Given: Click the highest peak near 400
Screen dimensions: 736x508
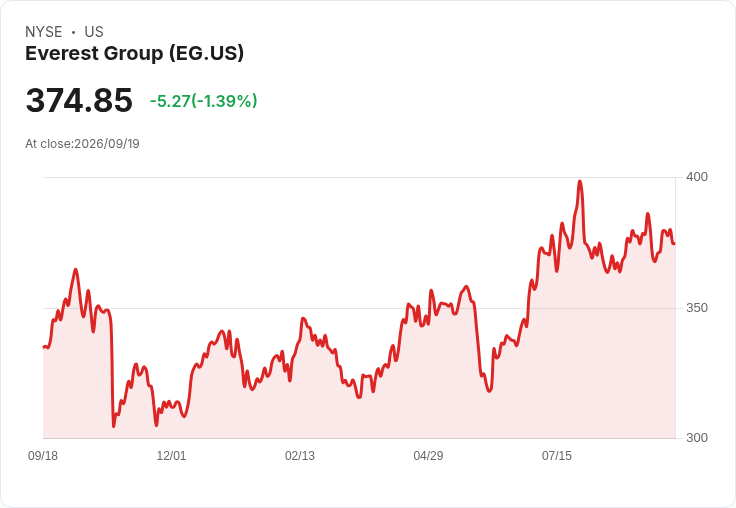Looking at the screenshot, I should 580,181.
